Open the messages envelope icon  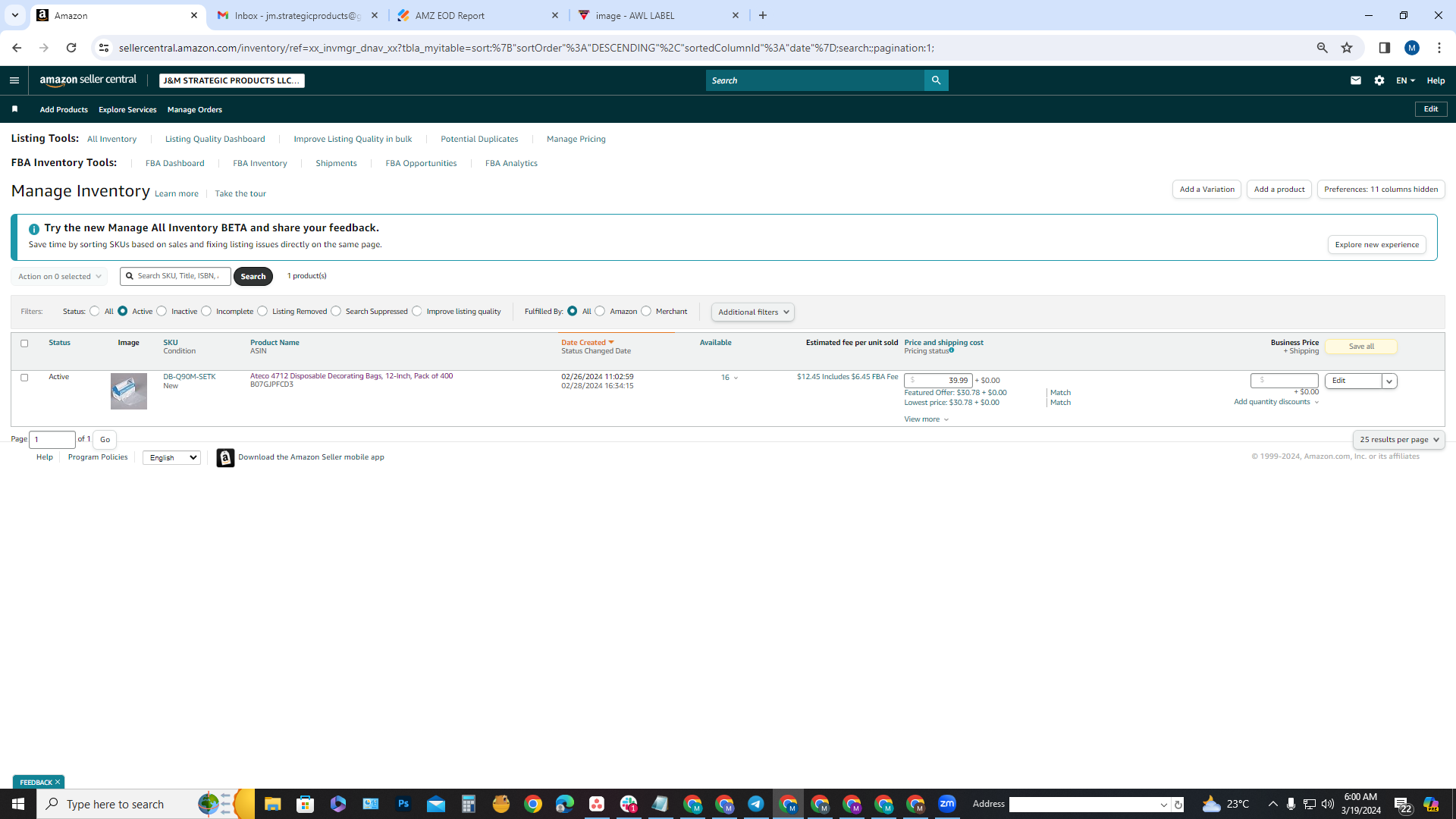coord(1356,80)
